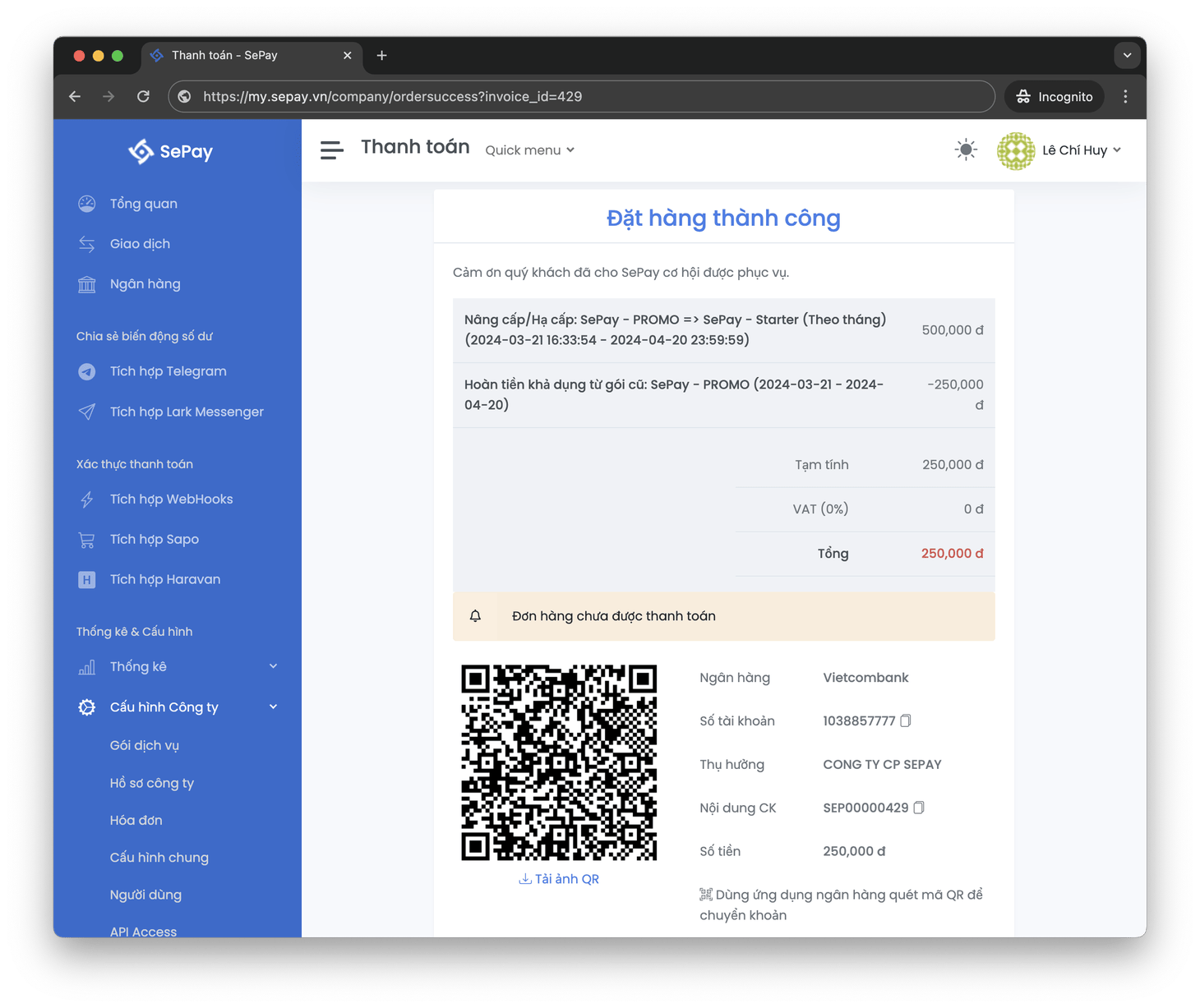Open Tích hợp WebHooks page
Viewport: 1200px width, 1008px height.
point(172,499)
